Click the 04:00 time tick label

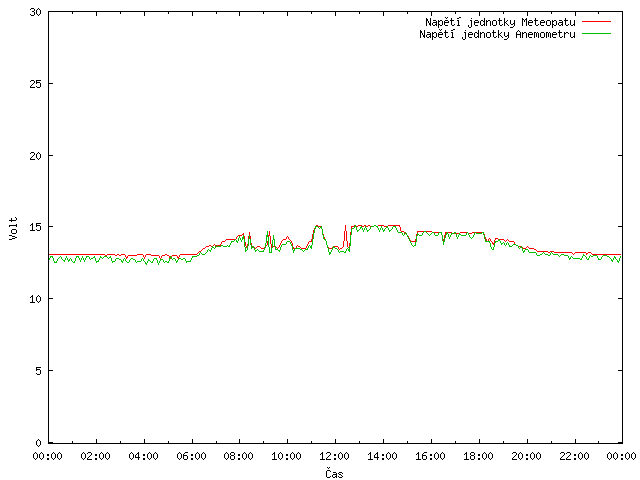tap(143, 456)
